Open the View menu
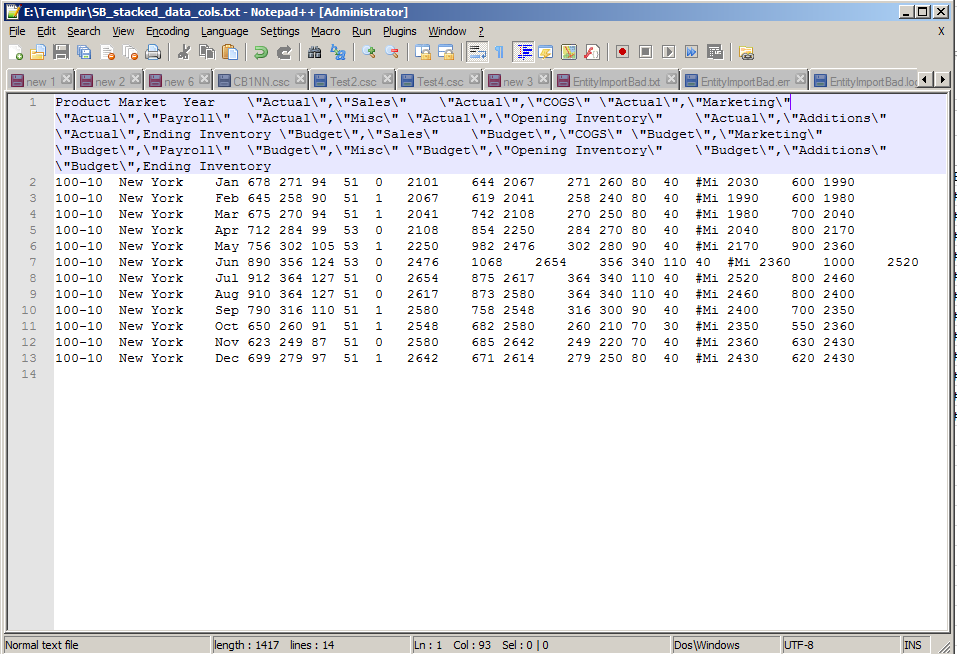This screenshot has width=957, height=654. coord(123,31)
